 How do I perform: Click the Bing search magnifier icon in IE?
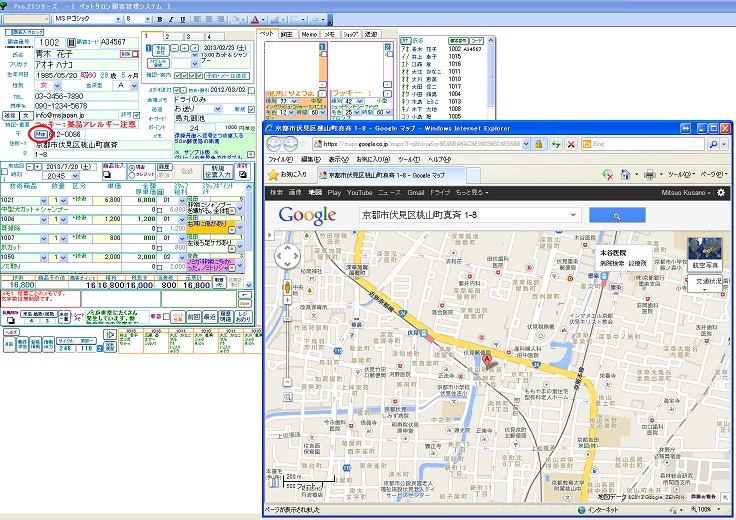[713, 144]
